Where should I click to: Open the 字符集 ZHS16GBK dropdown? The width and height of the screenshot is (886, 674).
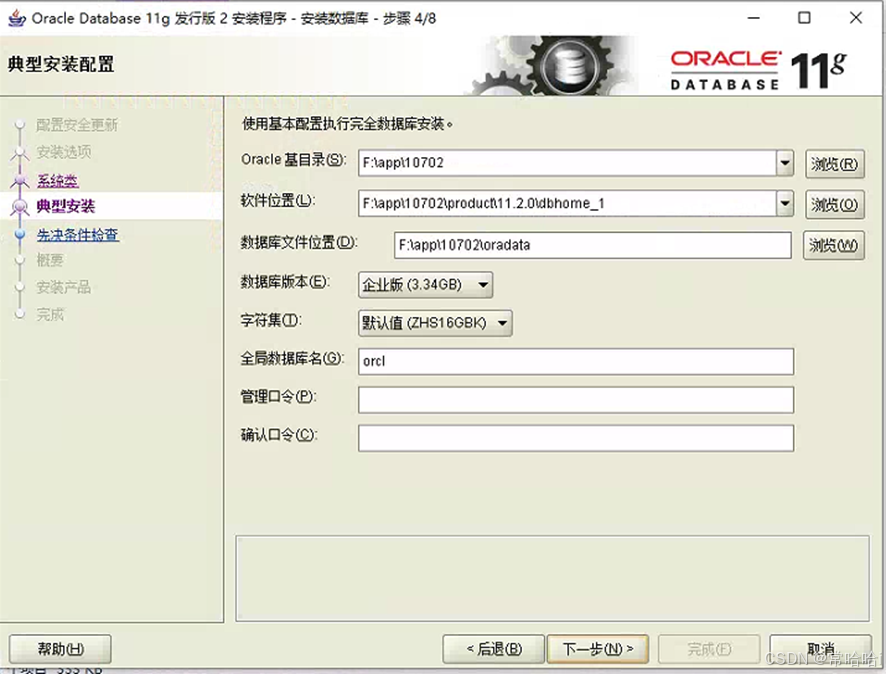(x=435, y=323)
